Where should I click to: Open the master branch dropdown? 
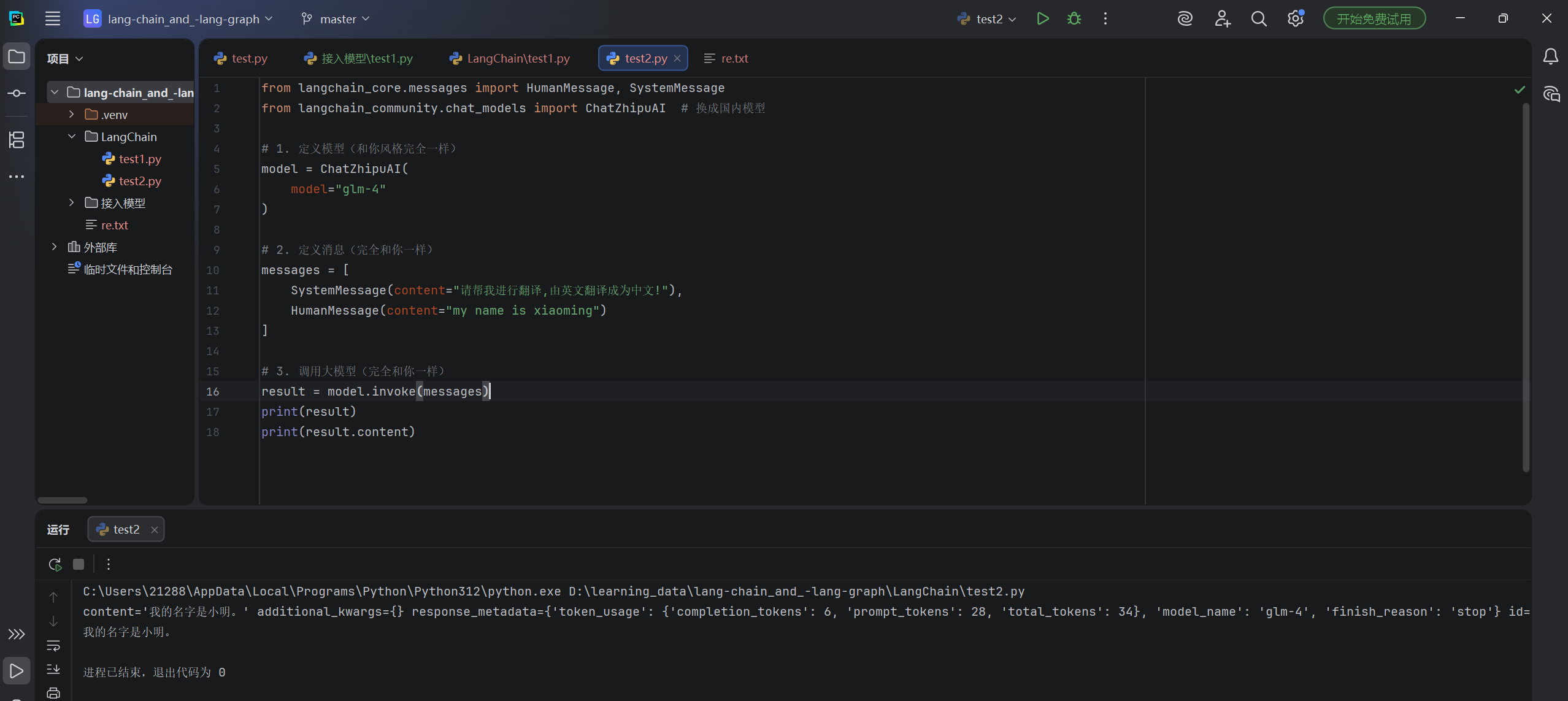pos(336,19)
